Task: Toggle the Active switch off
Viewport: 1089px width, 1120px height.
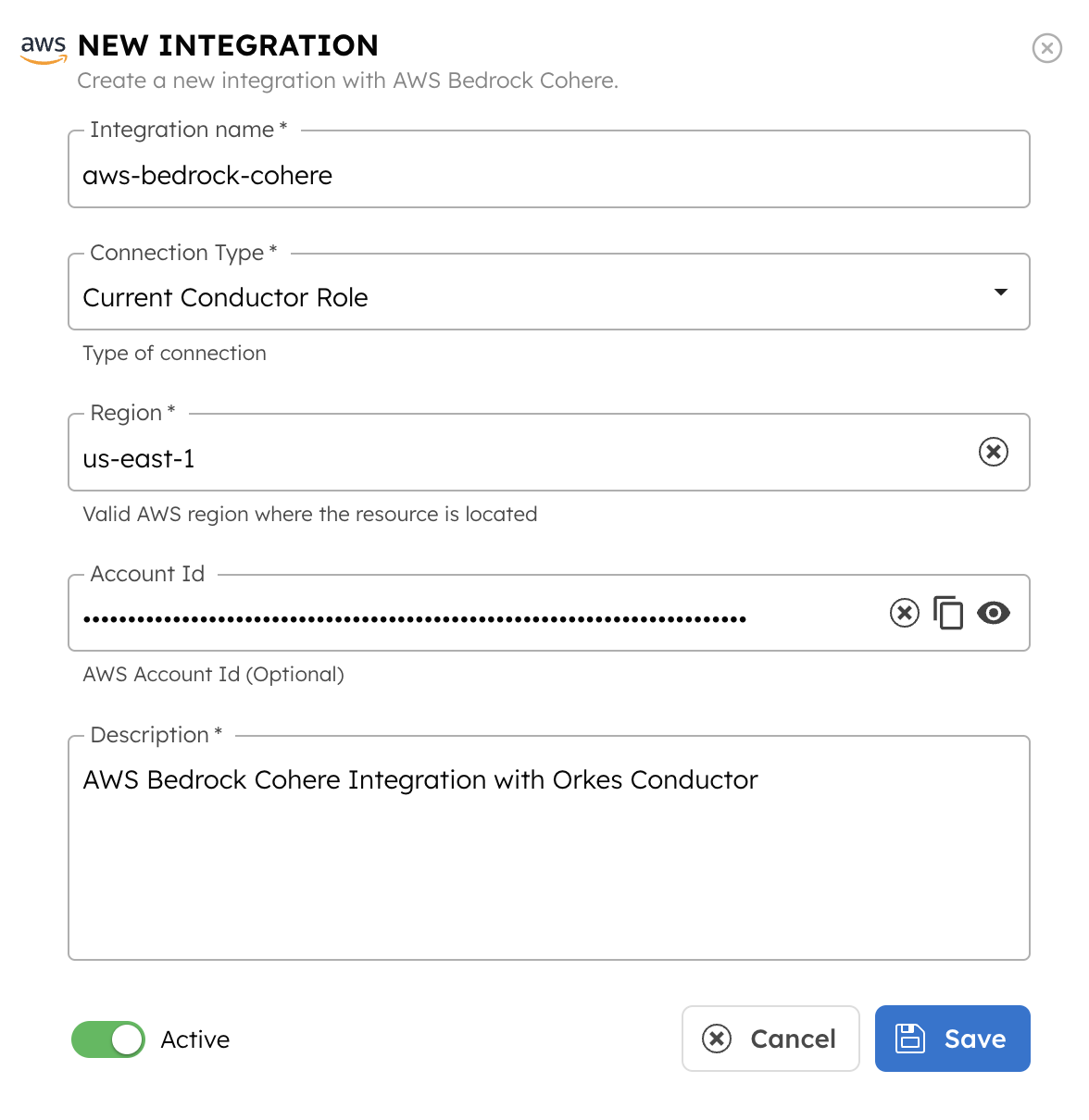Action: 108,1039
